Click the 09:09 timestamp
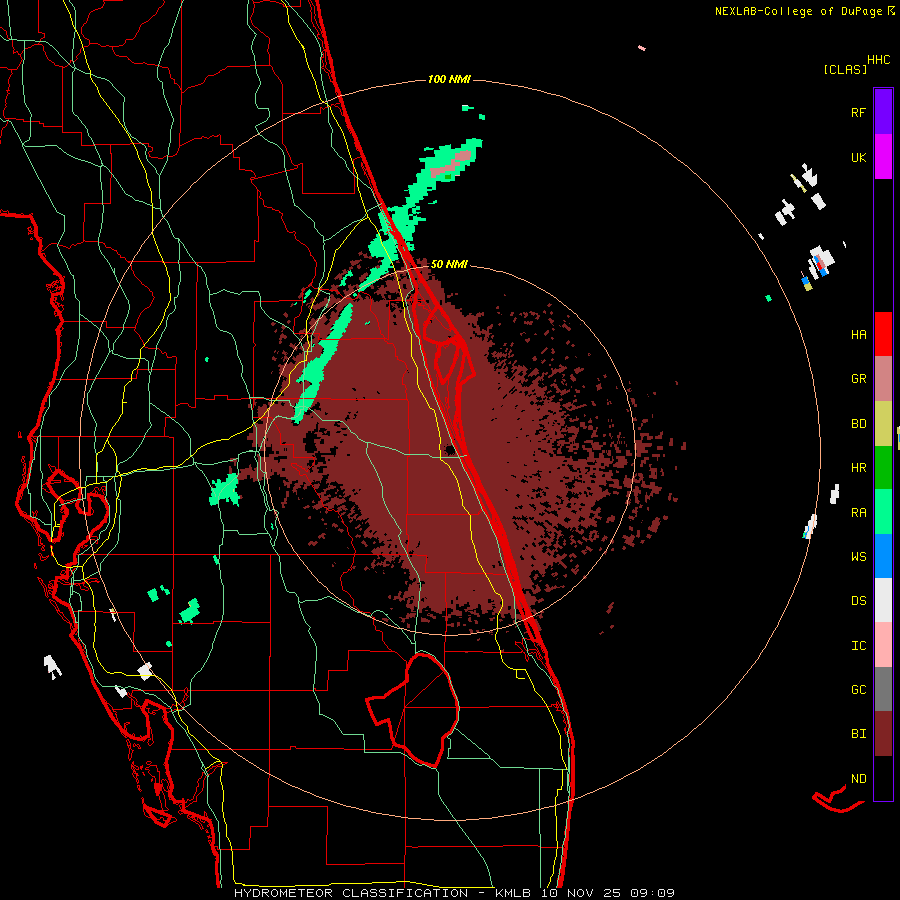 652,893
